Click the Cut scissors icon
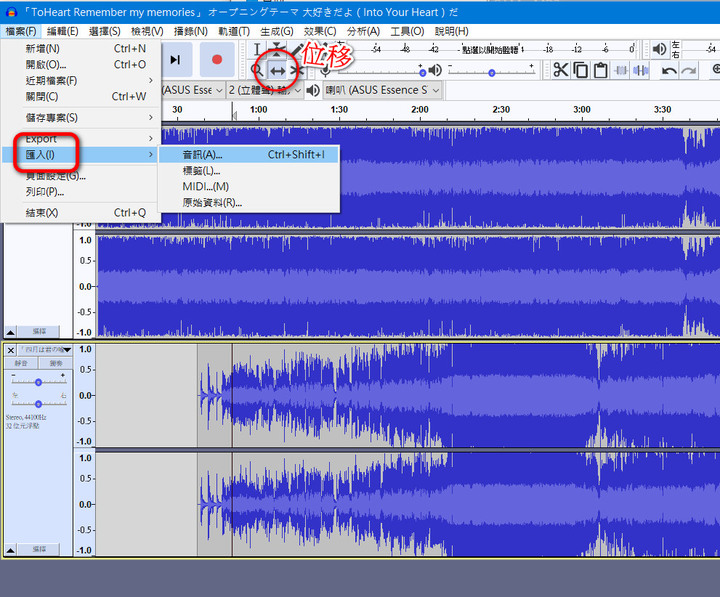This screenshot has width=720, height=597. 561,70
